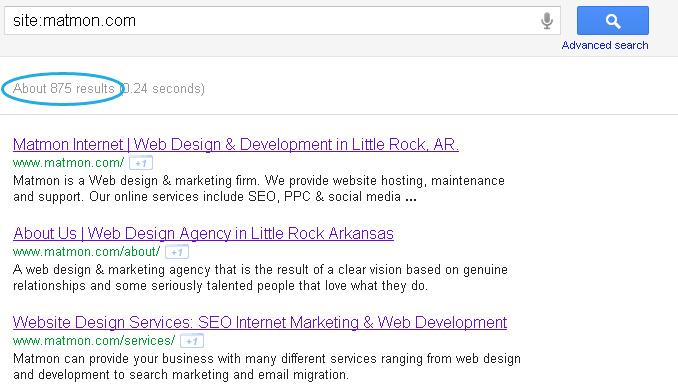Open About Us Web Design Agency result
Viewport: 678px width, 387px height.
tap(203, 233)
